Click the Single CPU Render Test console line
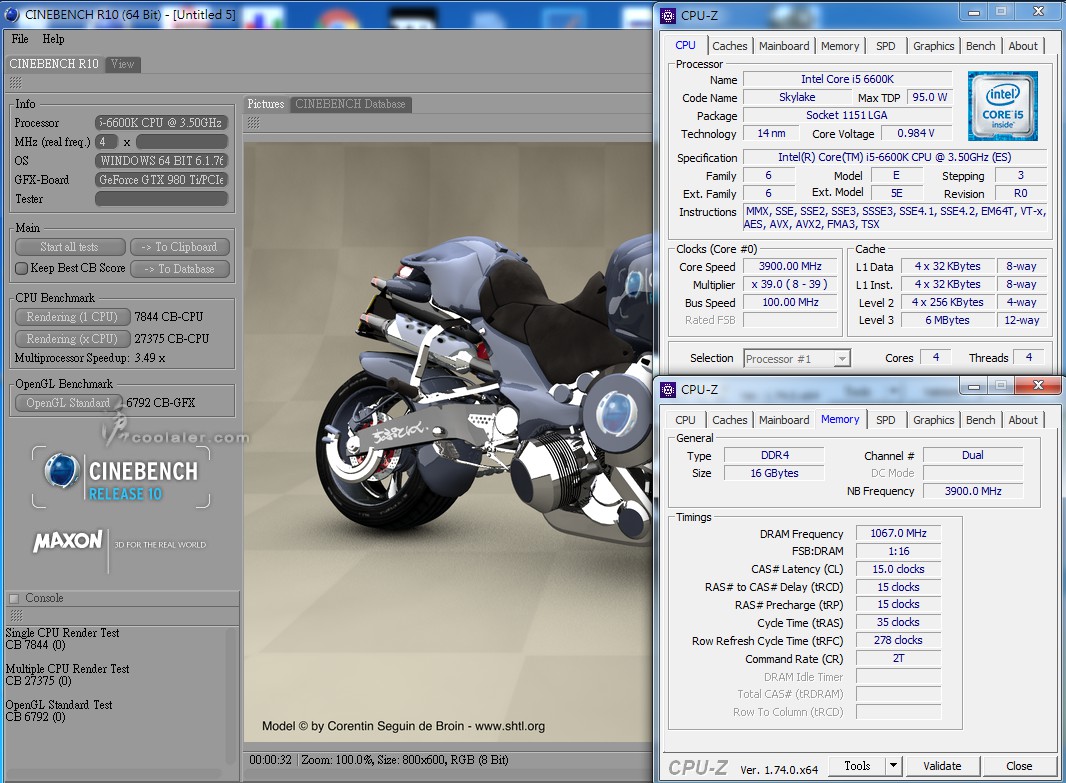 [x=63, y=633]
